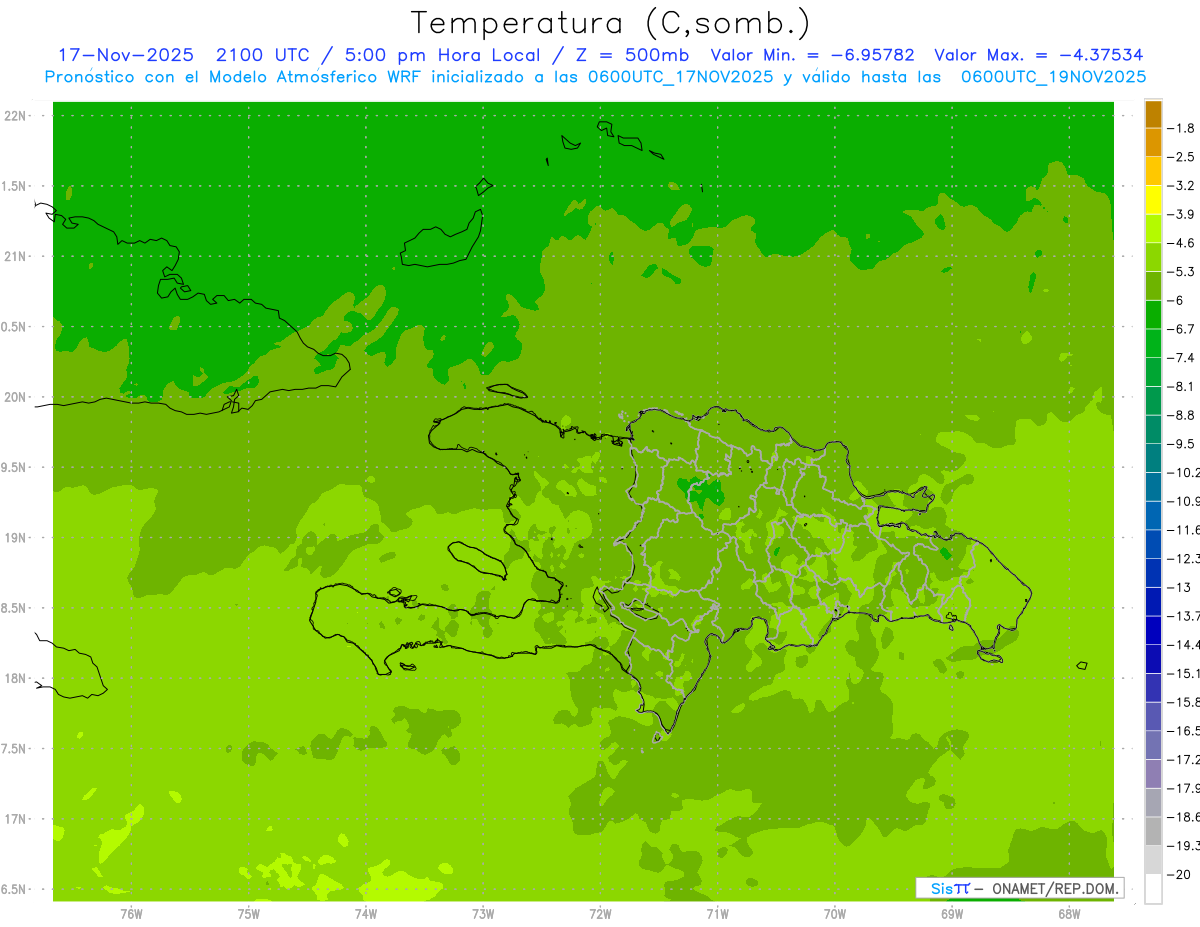Pick the dark orange swatch above -1.8 label

[1153, 114]
